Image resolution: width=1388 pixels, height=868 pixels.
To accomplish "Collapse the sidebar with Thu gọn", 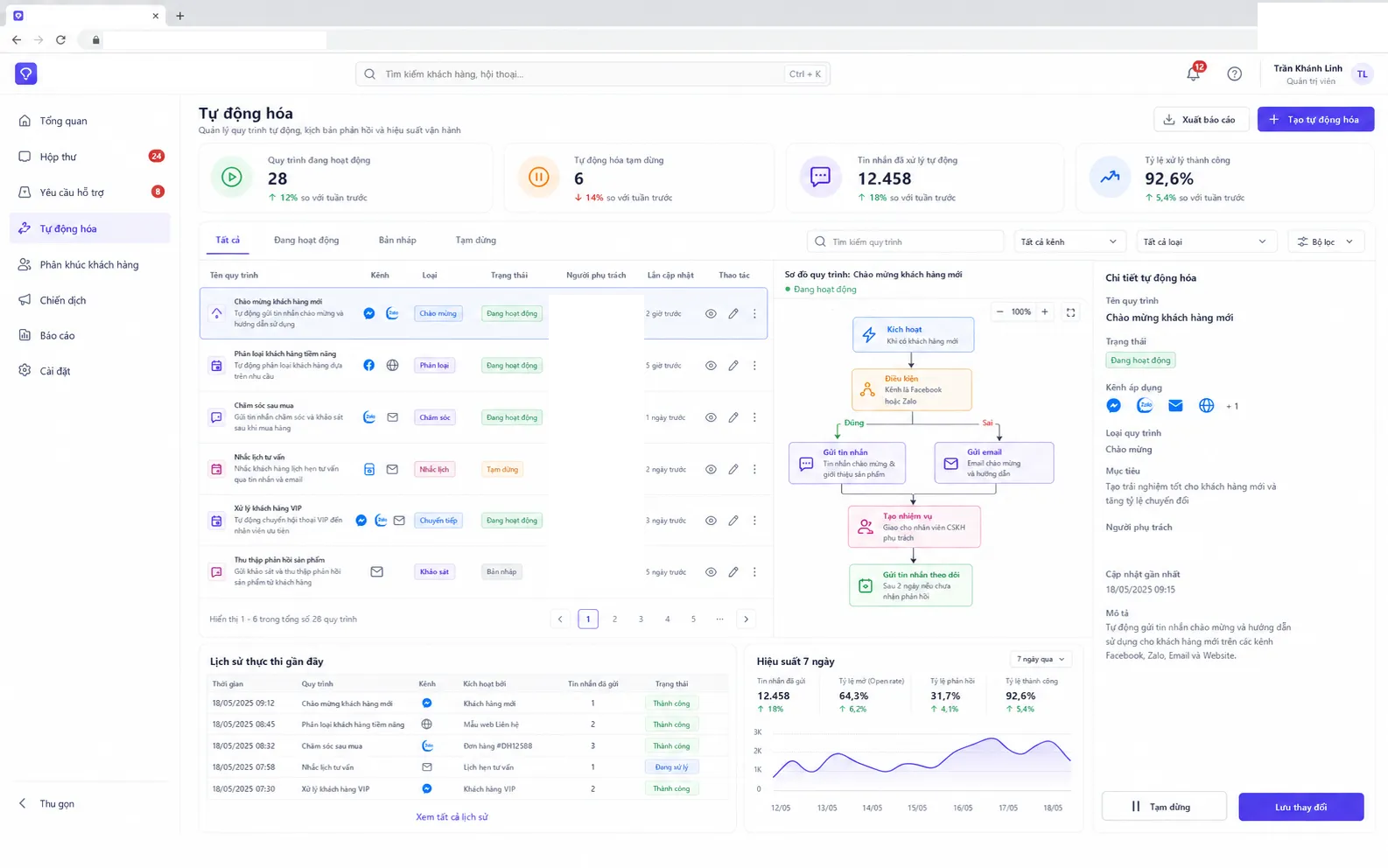I will (48, 803).
